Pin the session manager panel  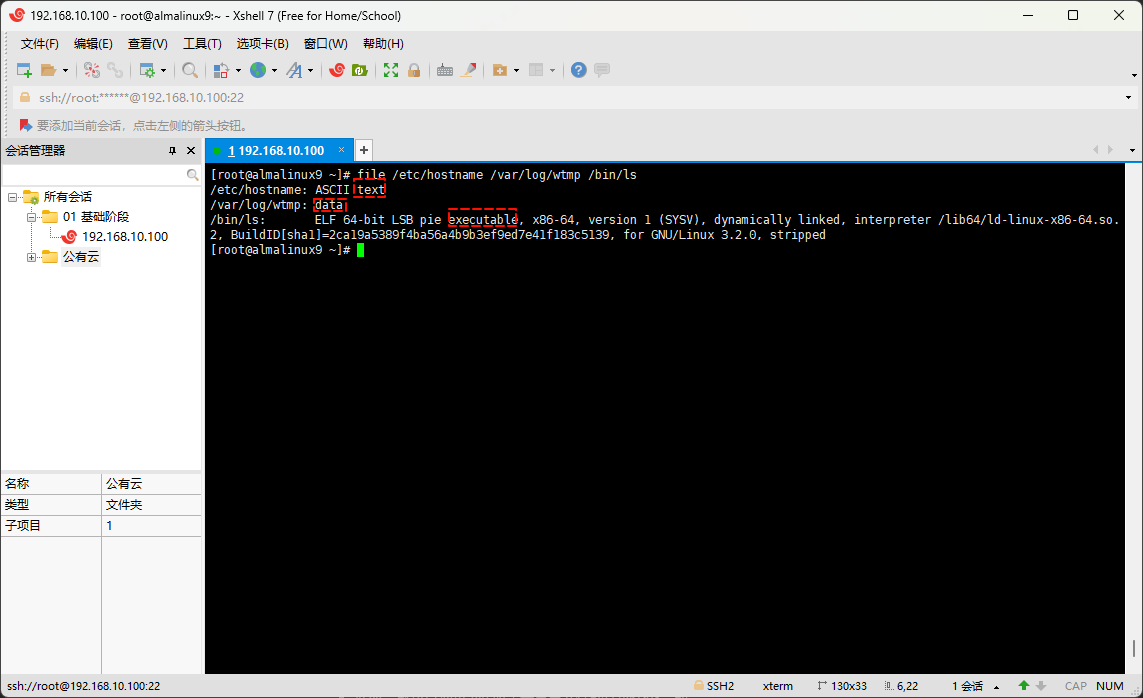pyautogui.click(x=172, y=150)
